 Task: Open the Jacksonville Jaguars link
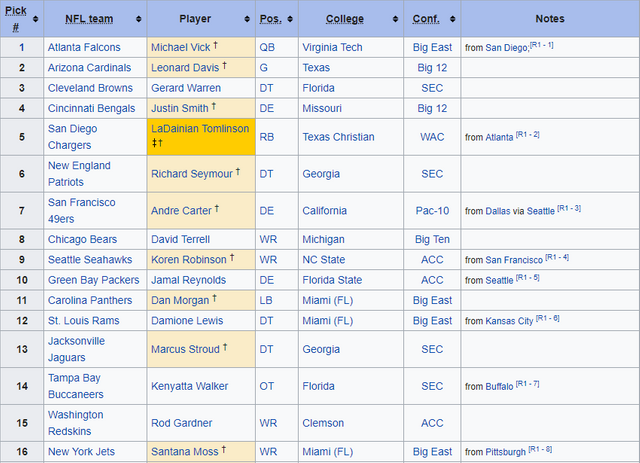click(76, 349)
